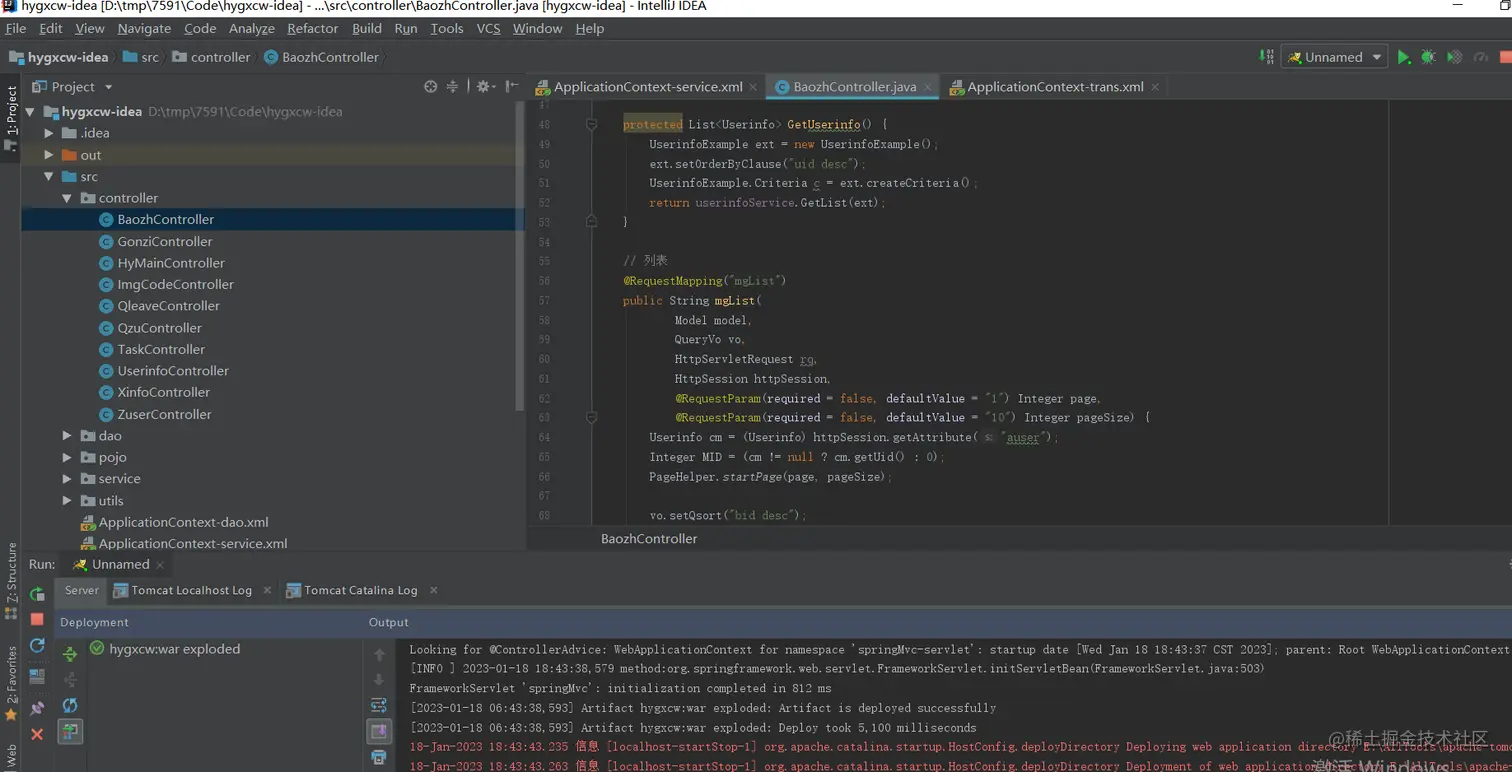Expand the out folder
This screenshot has width=1512, height=772.
[x=49, y=155]
